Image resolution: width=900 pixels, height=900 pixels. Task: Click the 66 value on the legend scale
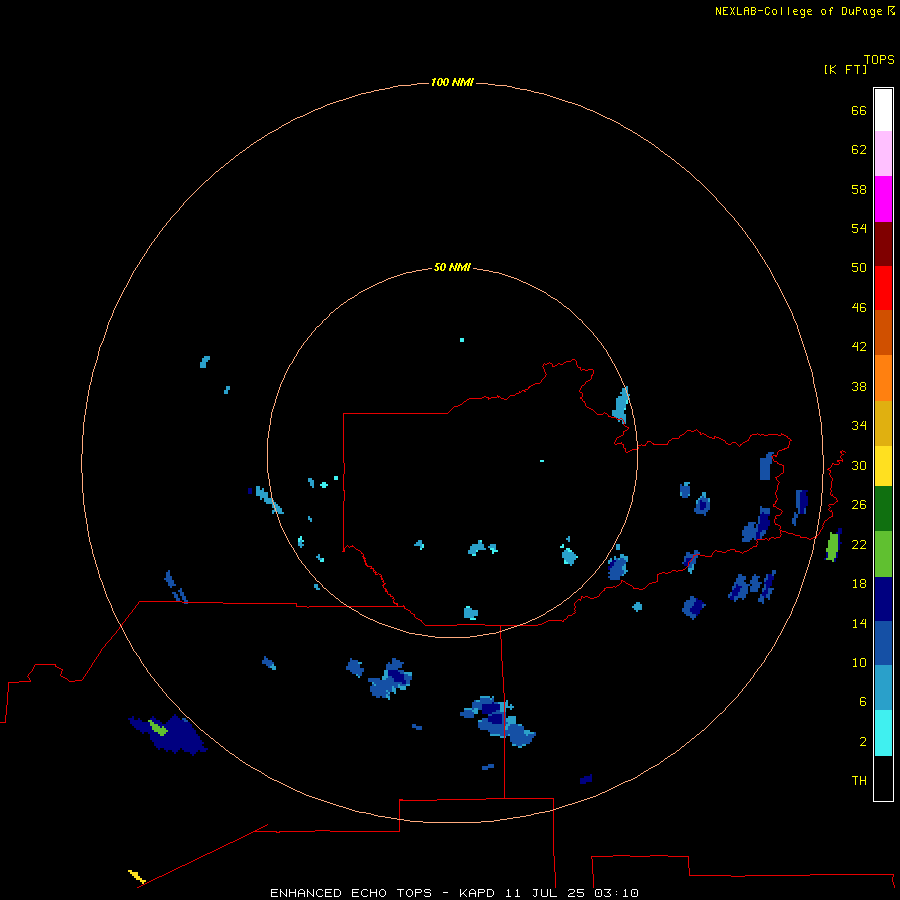click(x=859, y=110)
